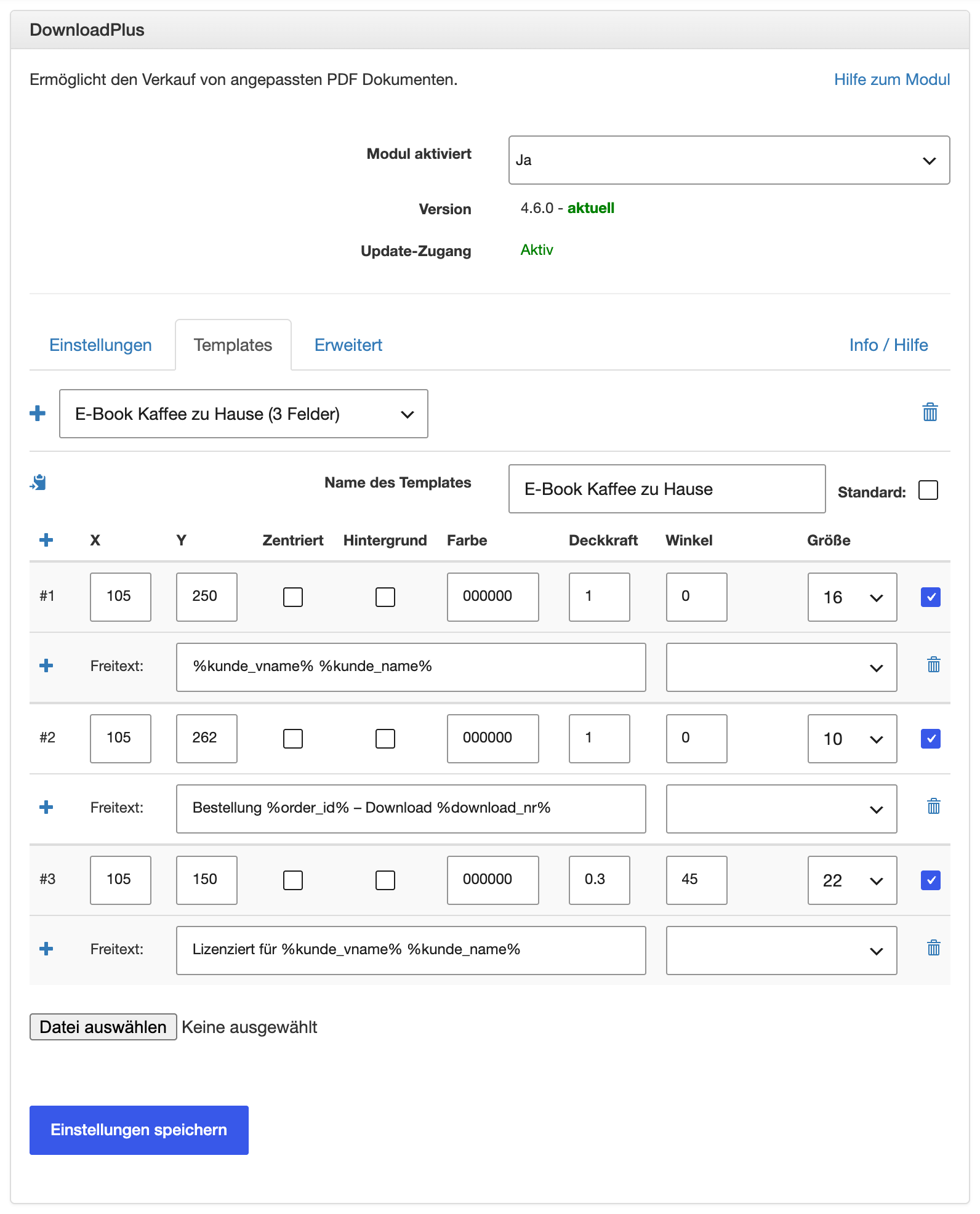Viewport: 980px width, 1214px height.
Task: Click the Farbe field of field #3
Action: click(x=492, y=880)
